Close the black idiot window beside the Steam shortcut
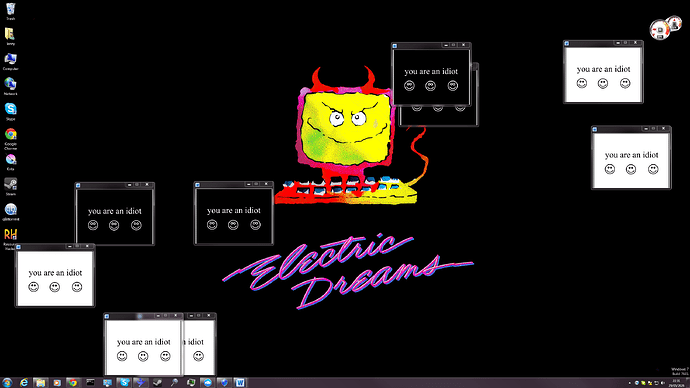Image resolution: width=690 pixels, height=388 pixels. pyautogui.click(x=147, y=185)
